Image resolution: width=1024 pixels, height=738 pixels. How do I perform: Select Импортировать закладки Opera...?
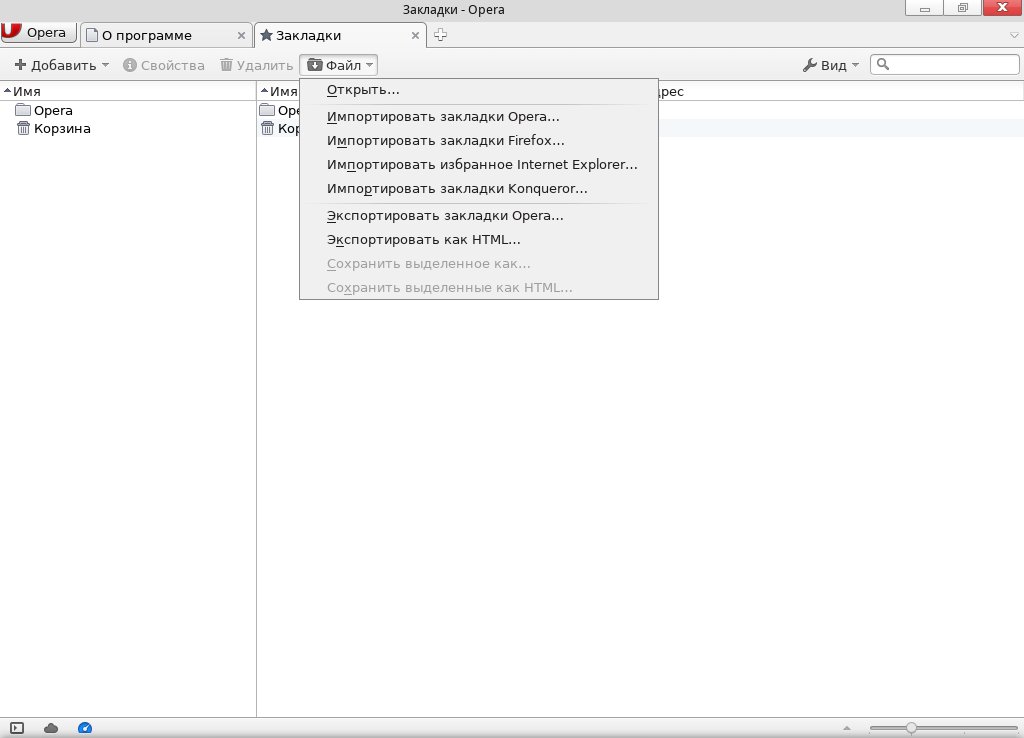479,117
